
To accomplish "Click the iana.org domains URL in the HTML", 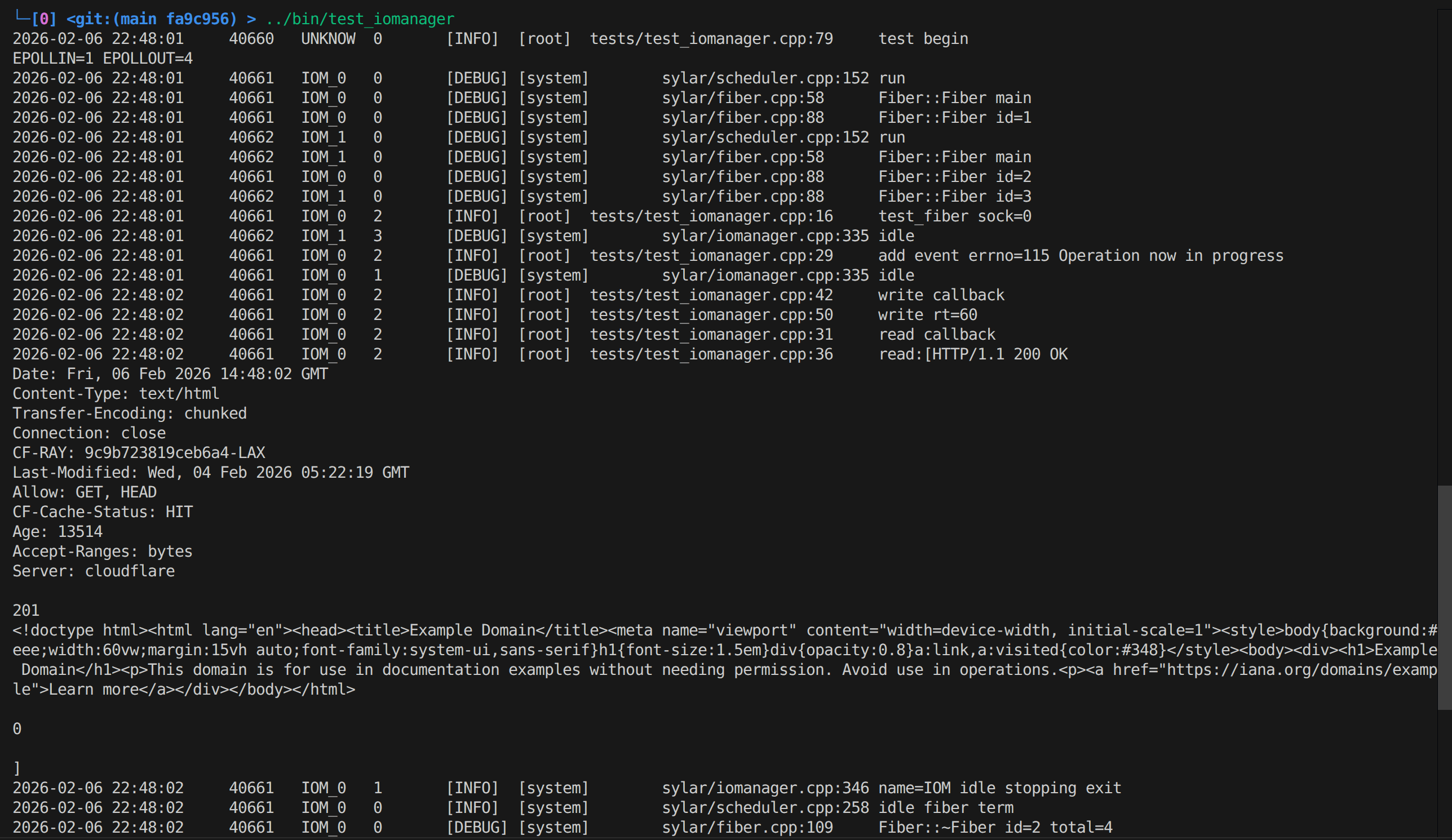I will (1301, 670).
